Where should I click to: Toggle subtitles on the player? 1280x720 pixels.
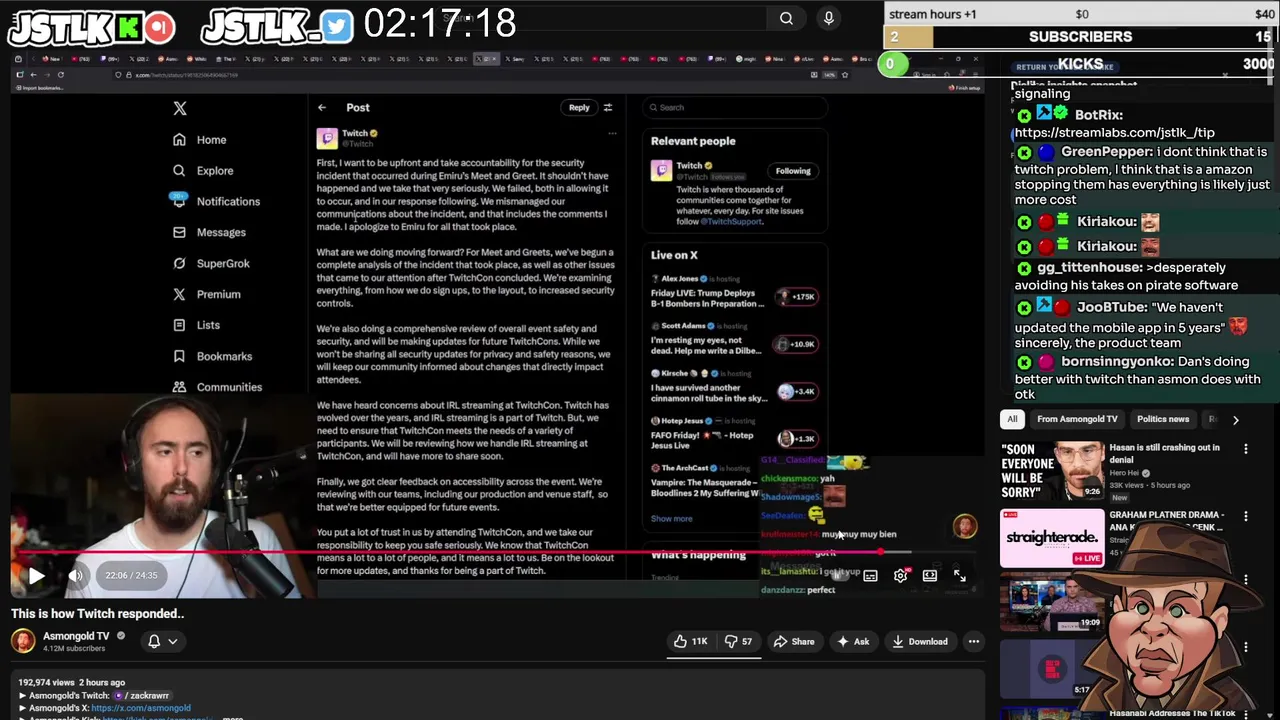pos(870,576)
